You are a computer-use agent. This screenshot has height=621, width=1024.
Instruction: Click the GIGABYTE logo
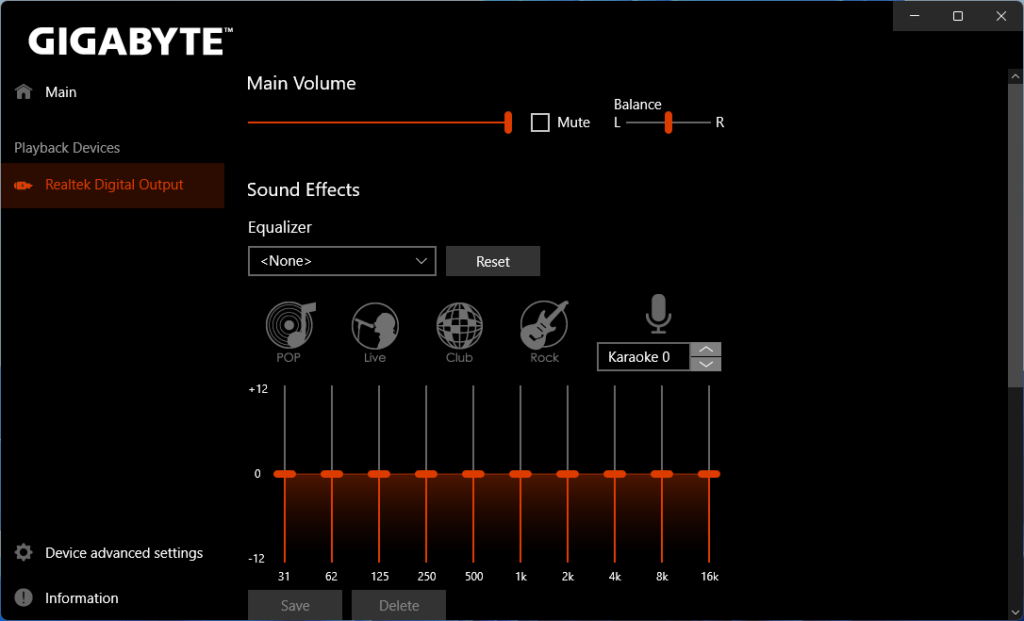[x=126, y=42]
